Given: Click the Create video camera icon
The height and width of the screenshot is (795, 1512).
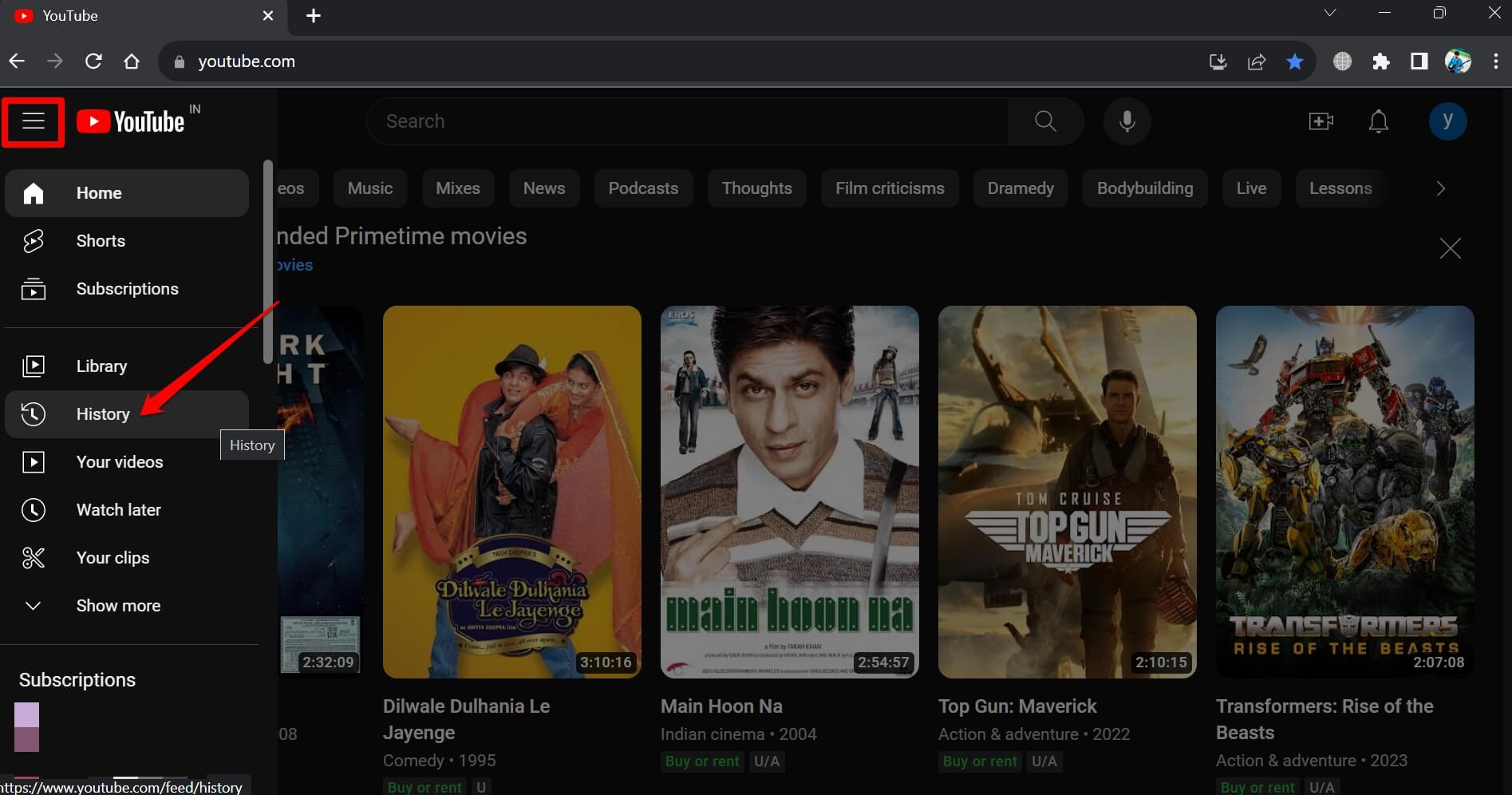Looking at the screenshot, I should click(1321, 121).
